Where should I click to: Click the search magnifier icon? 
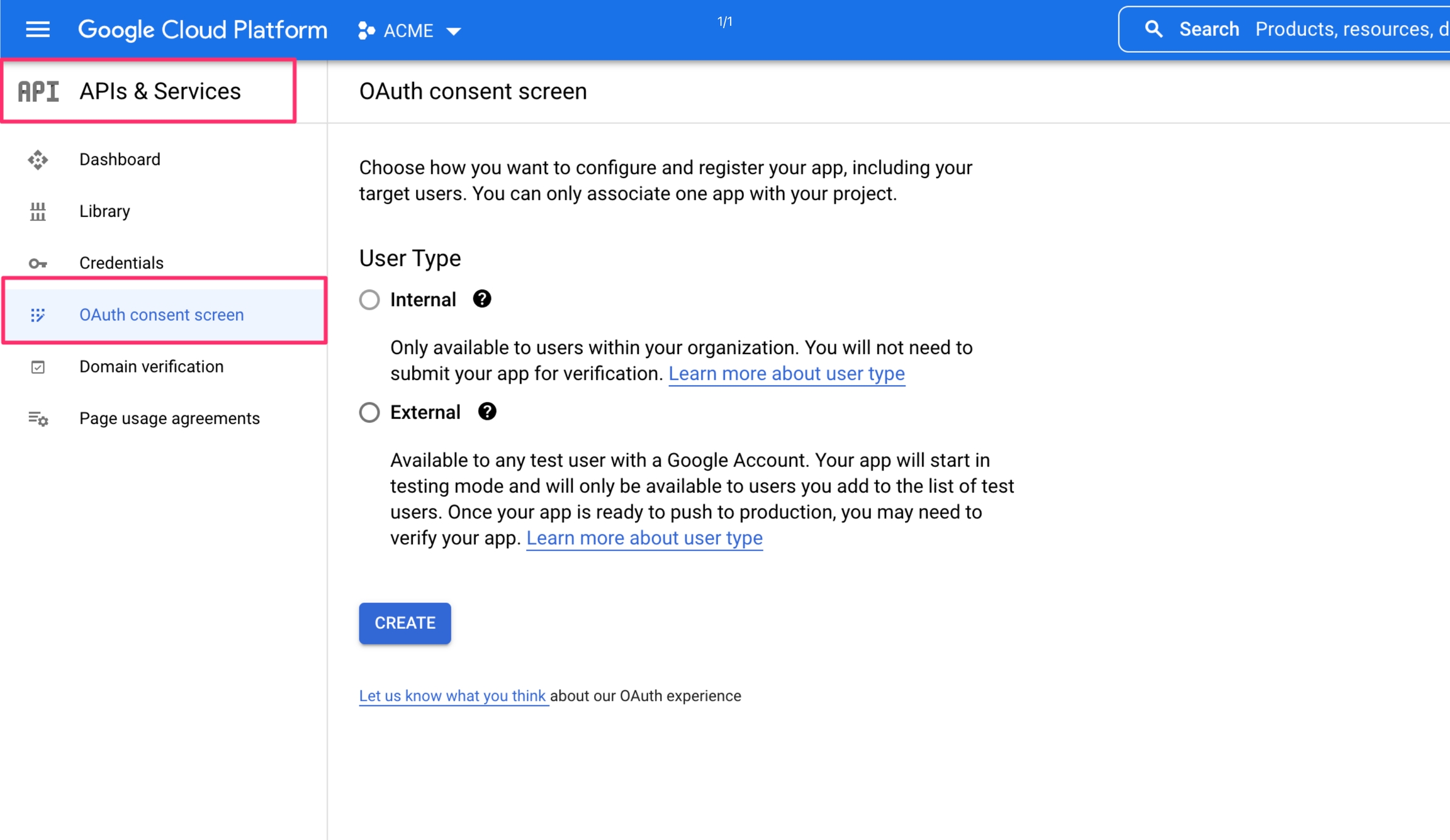pos(1153,29)
